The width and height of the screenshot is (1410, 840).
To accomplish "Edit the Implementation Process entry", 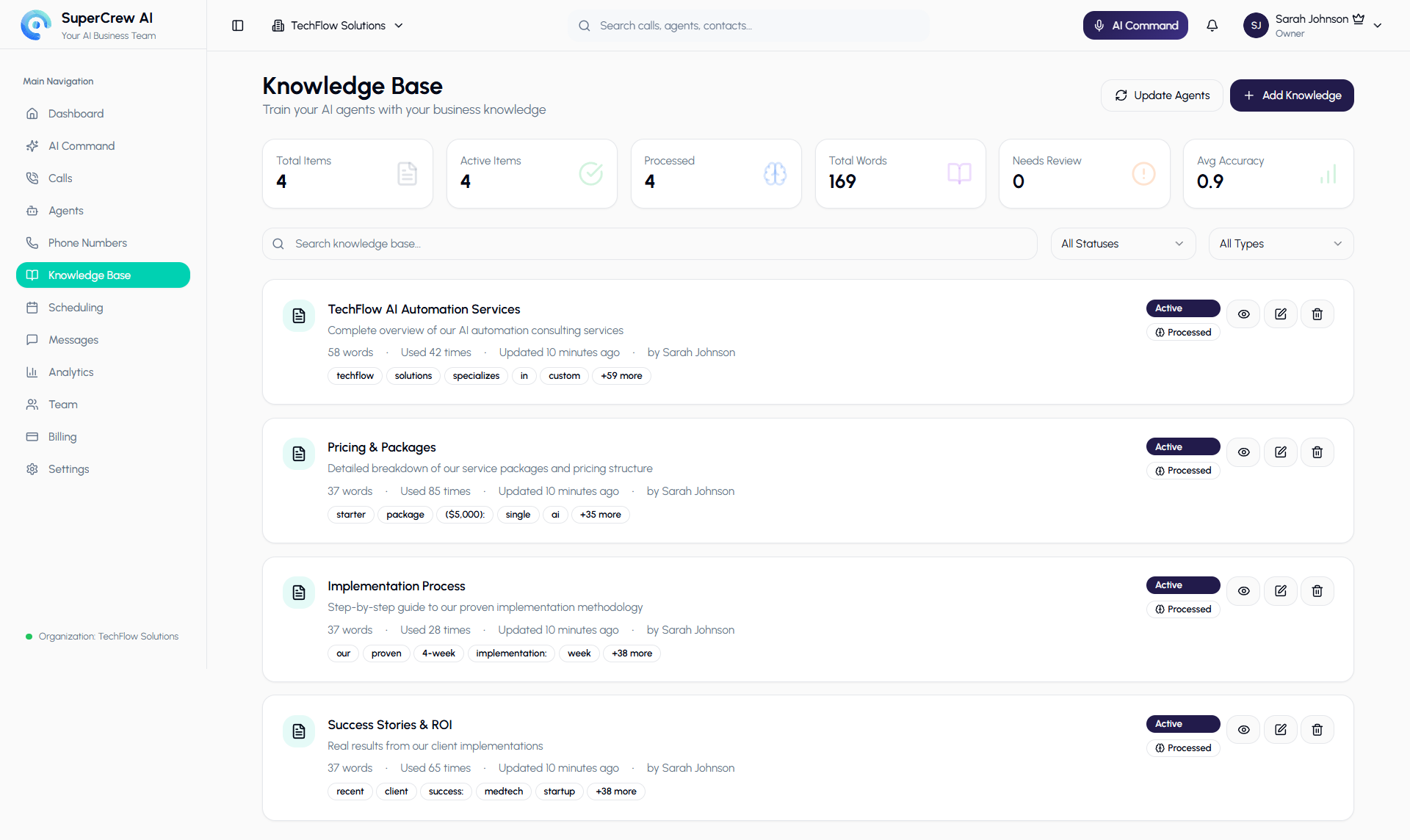I will tap(1281, 591).
